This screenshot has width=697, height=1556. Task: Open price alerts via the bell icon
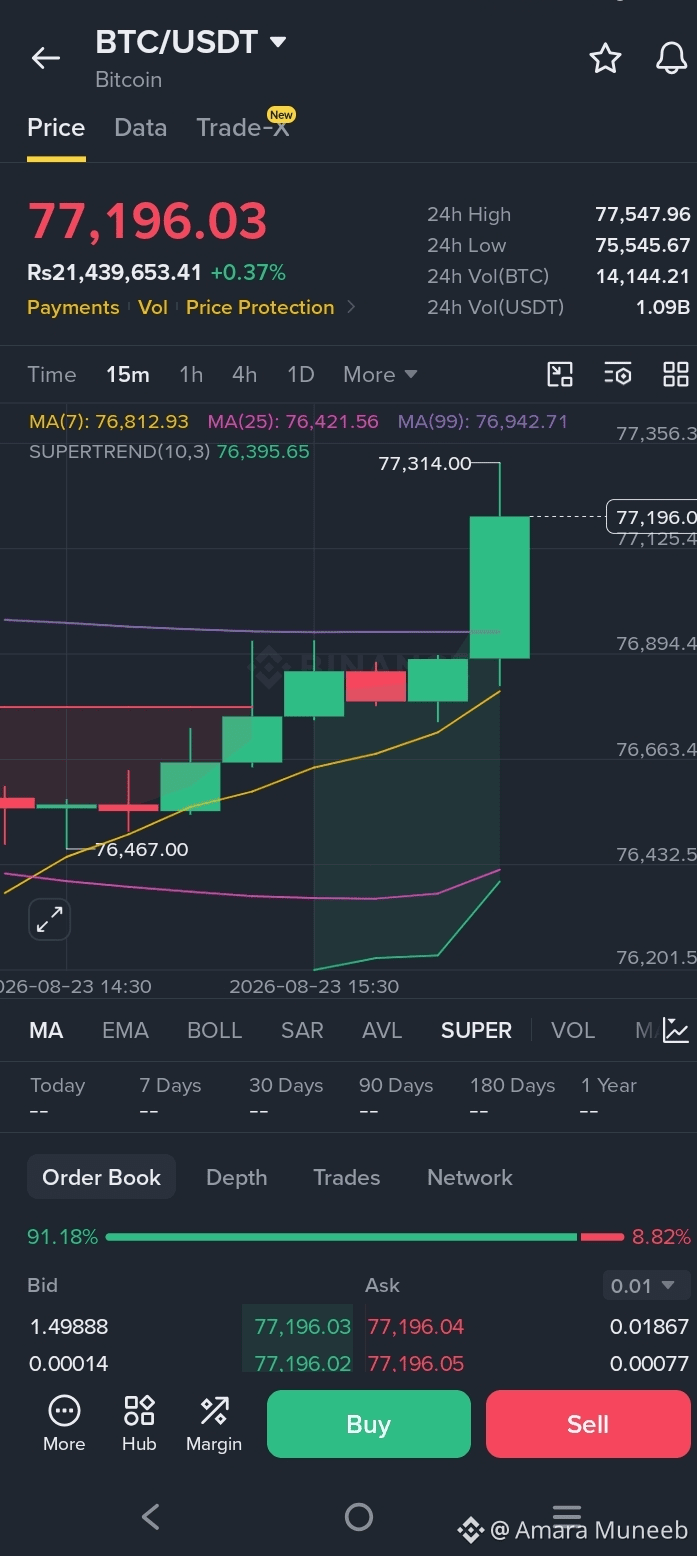click(671, 59)
